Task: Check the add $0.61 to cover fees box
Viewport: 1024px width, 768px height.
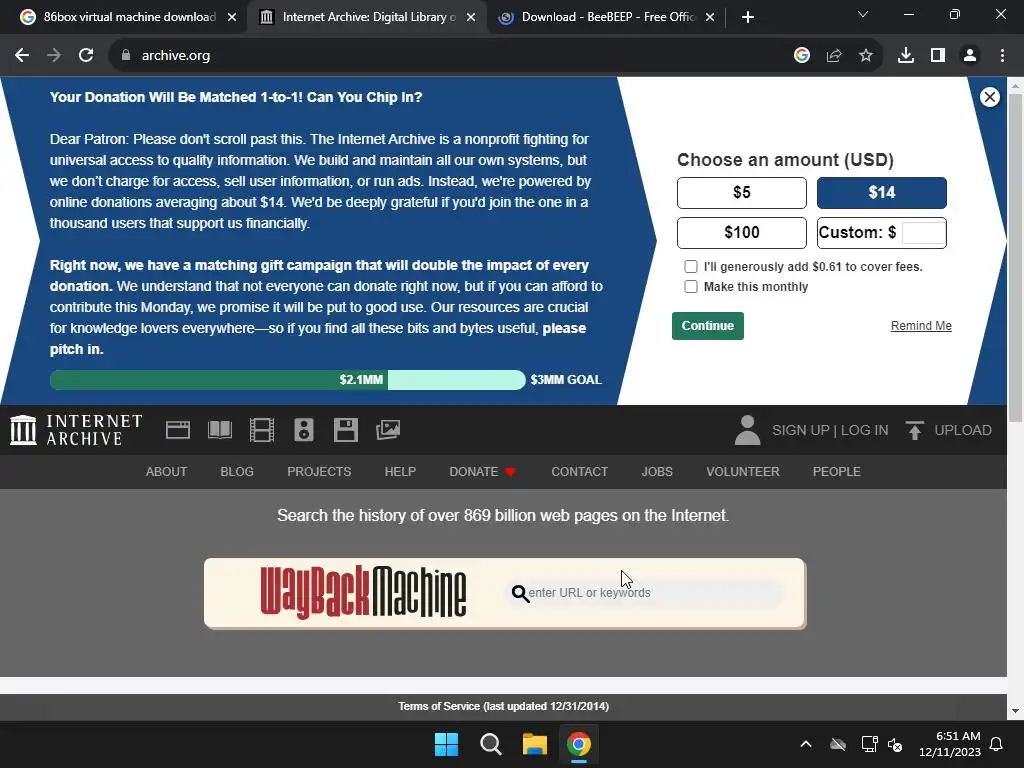Action: 690,266
